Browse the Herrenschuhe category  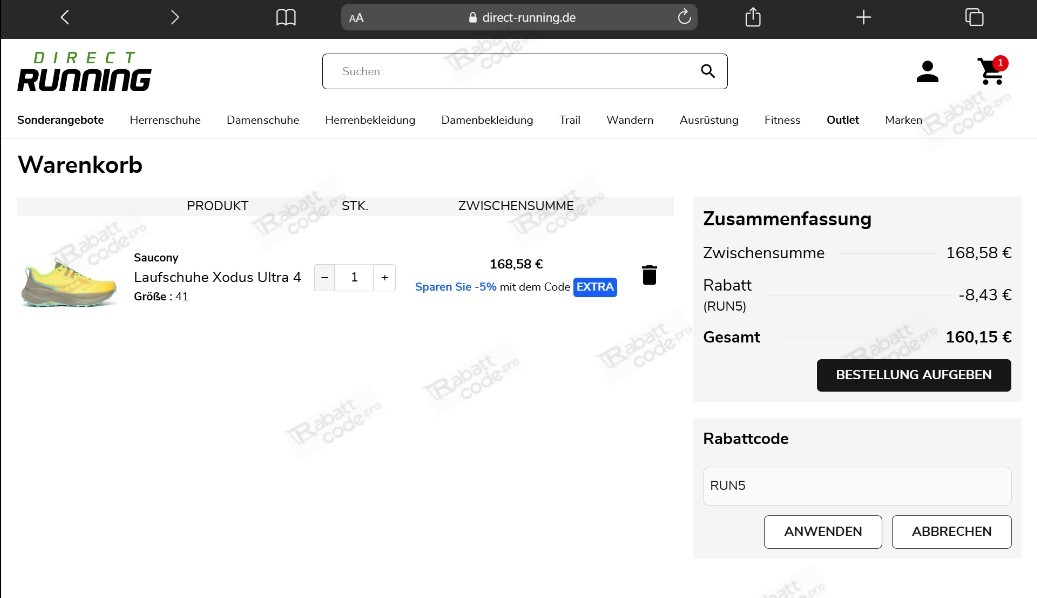[x=164, y=120]
